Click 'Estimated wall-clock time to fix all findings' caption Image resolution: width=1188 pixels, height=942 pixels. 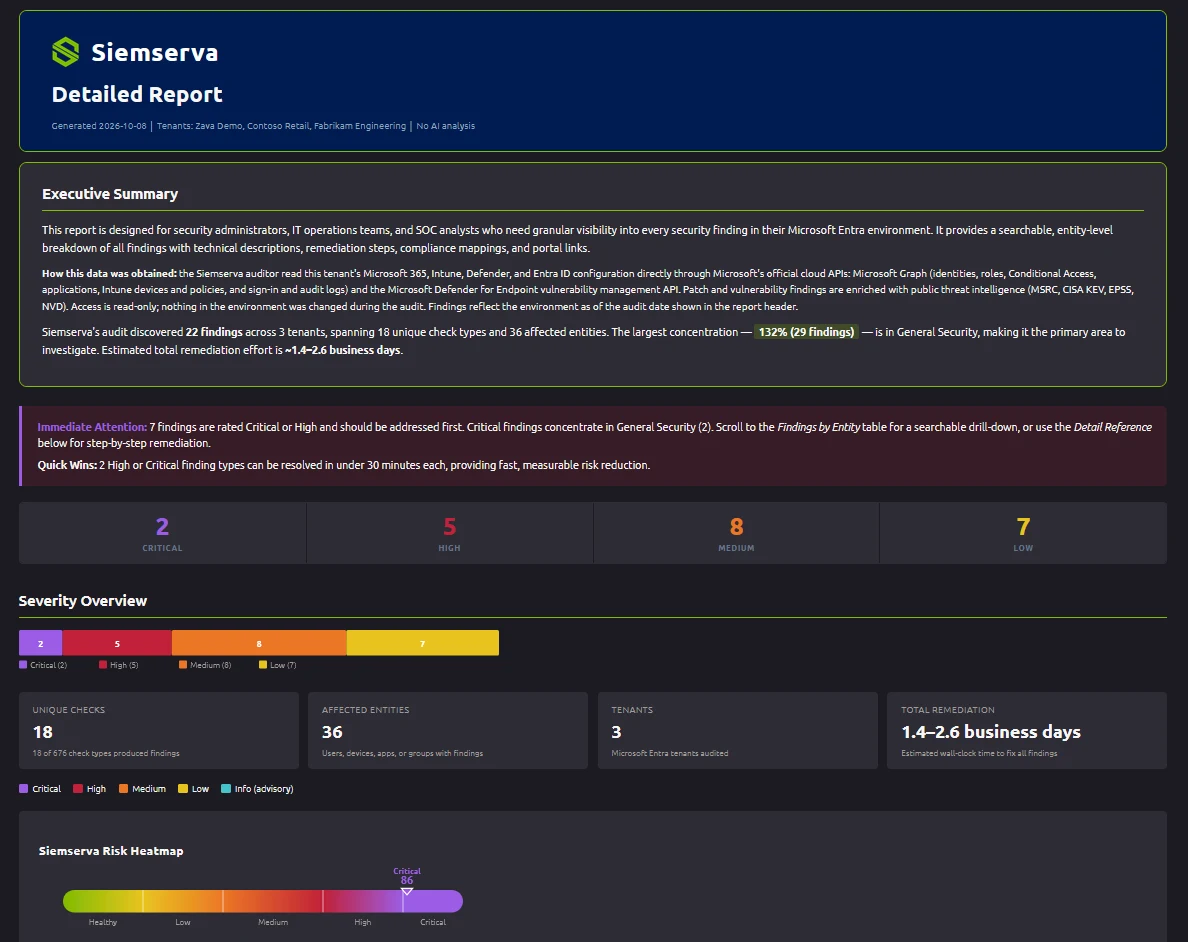979,753
